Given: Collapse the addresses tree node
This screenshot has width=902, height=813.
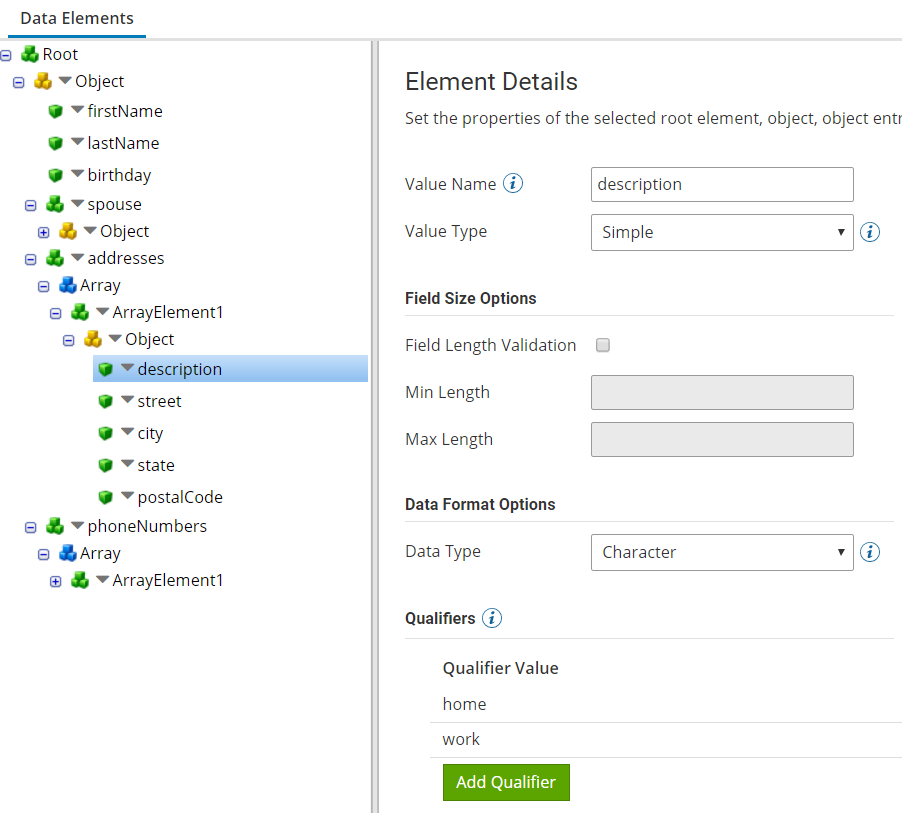Looking at the screenshot, I should (x=30, y=259).
